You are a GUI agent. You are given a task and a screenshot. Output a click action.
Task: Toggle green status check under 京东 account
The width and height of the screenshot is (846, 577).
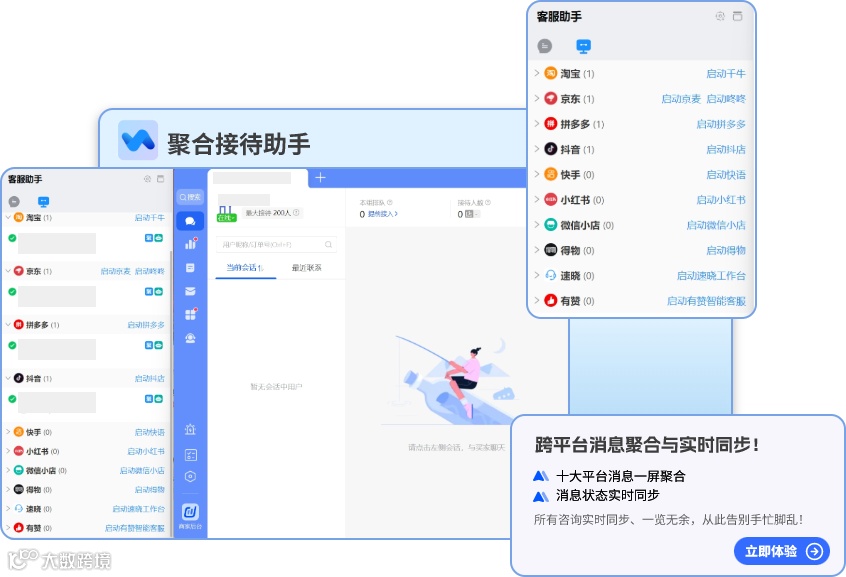click(12, 291)
